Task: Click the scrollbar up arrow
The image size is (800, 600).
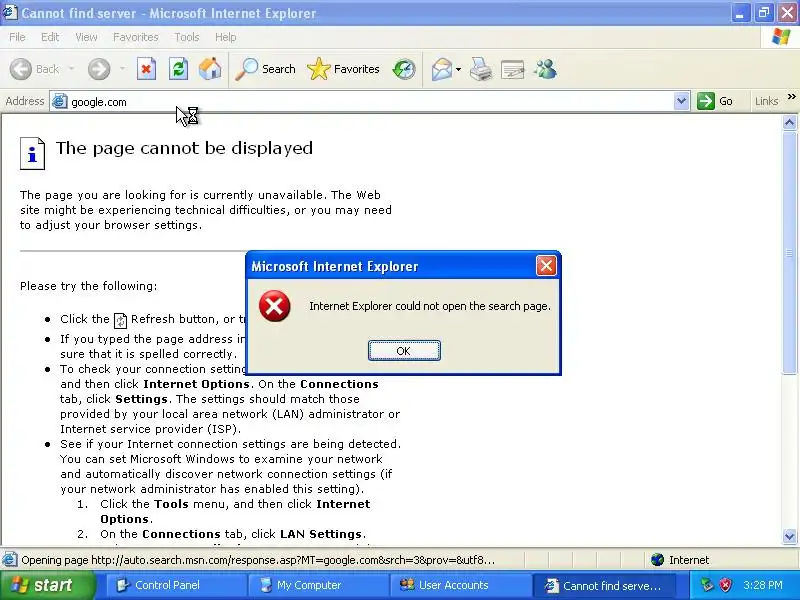Action: point(789,122)
